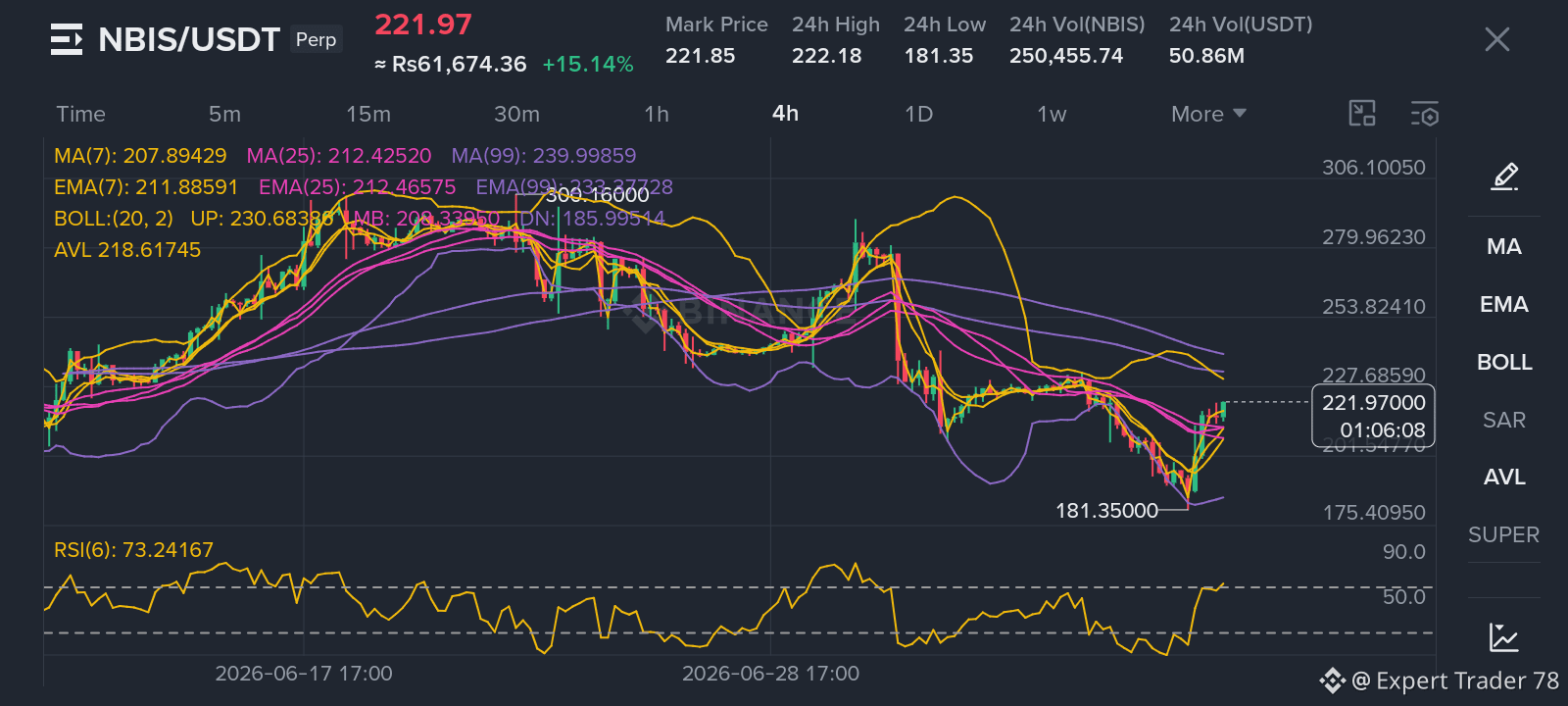Screen dimensions: 1568x706
Task: Click the 24h Vol(NBIS) value 250,455.74
Action: pyautogui.click(x=1066, y=56)
